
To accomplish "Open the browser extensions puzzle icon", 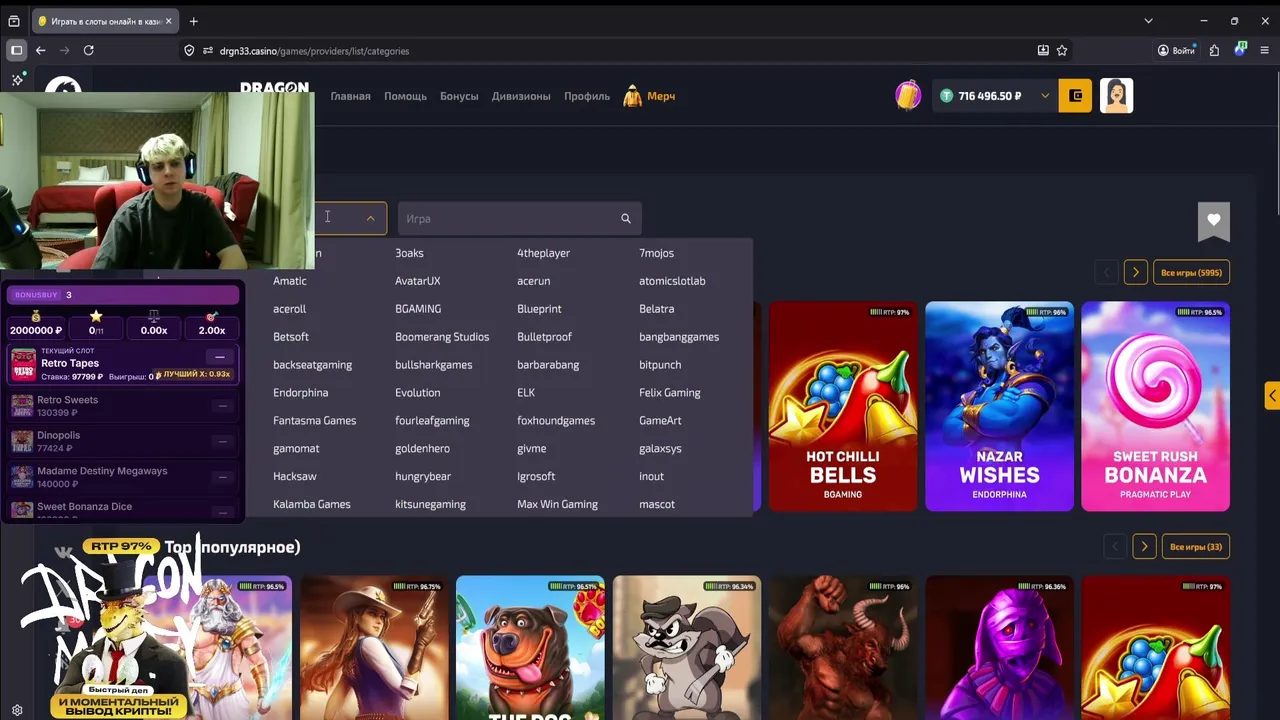I will click(1214, 50).
